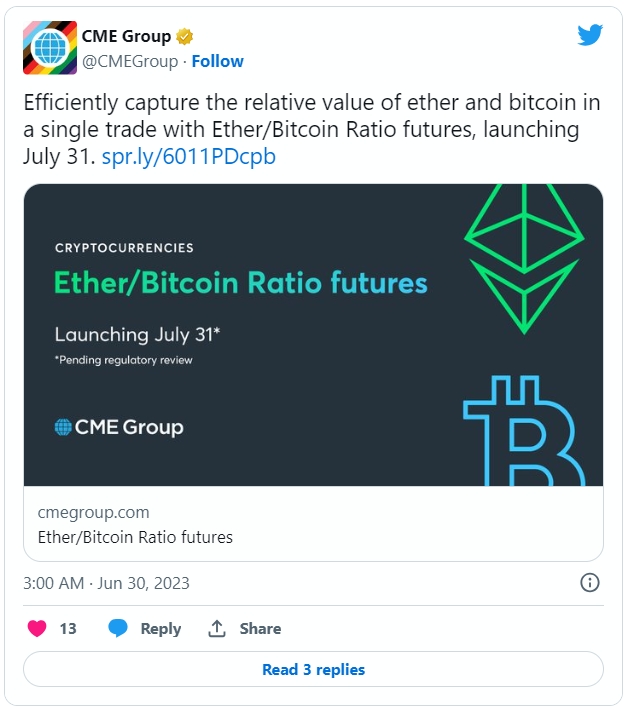Click the share upload arrow icon

(x=216, y=628)
